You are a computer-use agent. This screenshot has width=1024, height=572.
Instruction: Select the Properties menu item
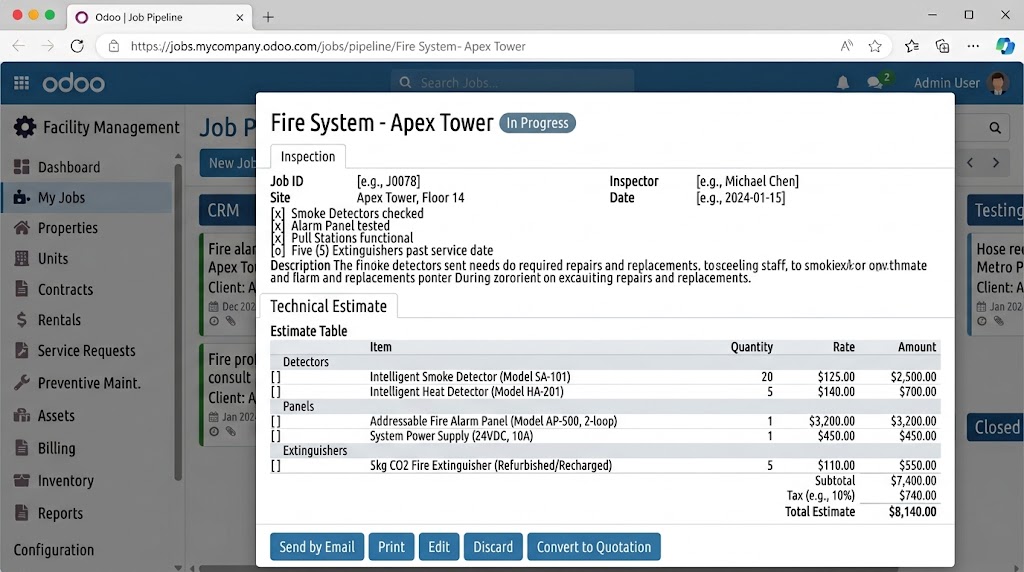[68, 228]
